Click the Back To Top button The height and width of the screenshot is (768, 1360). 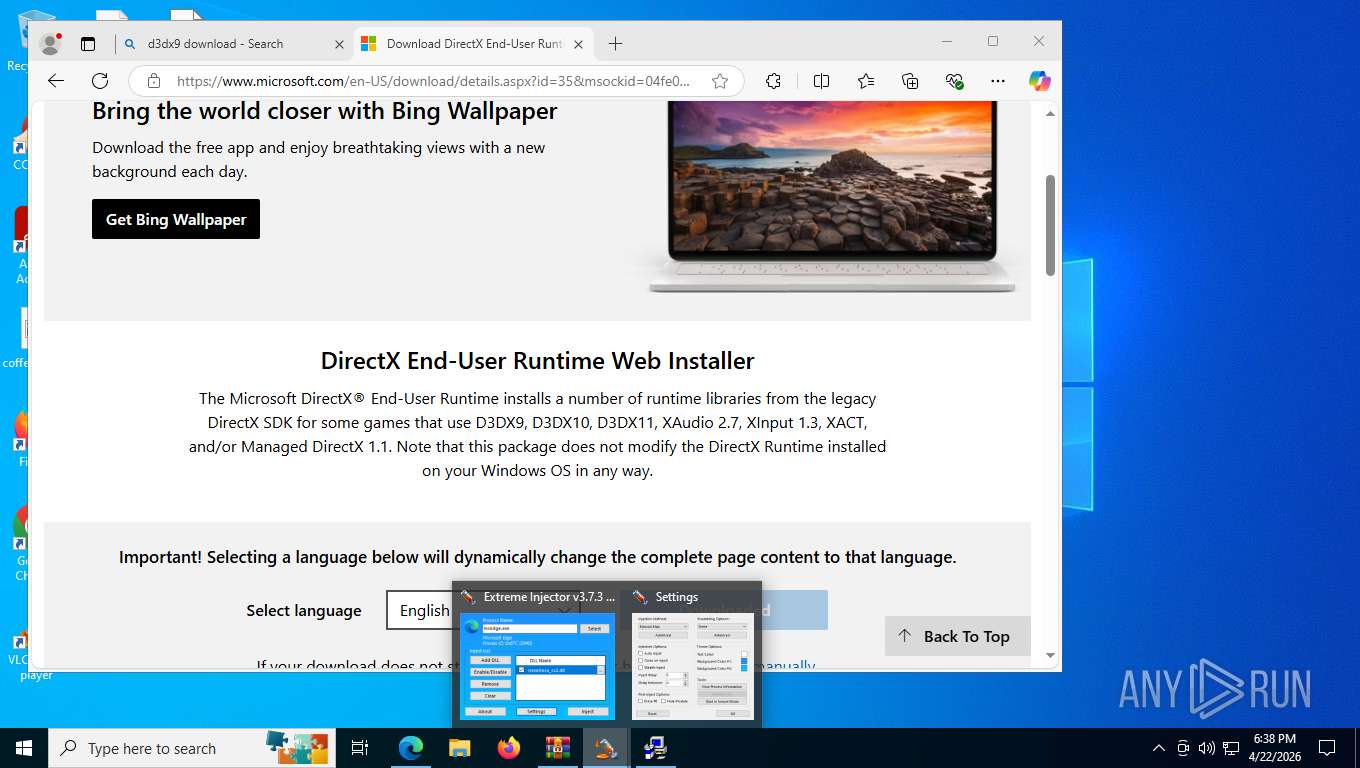pos(957,636)
